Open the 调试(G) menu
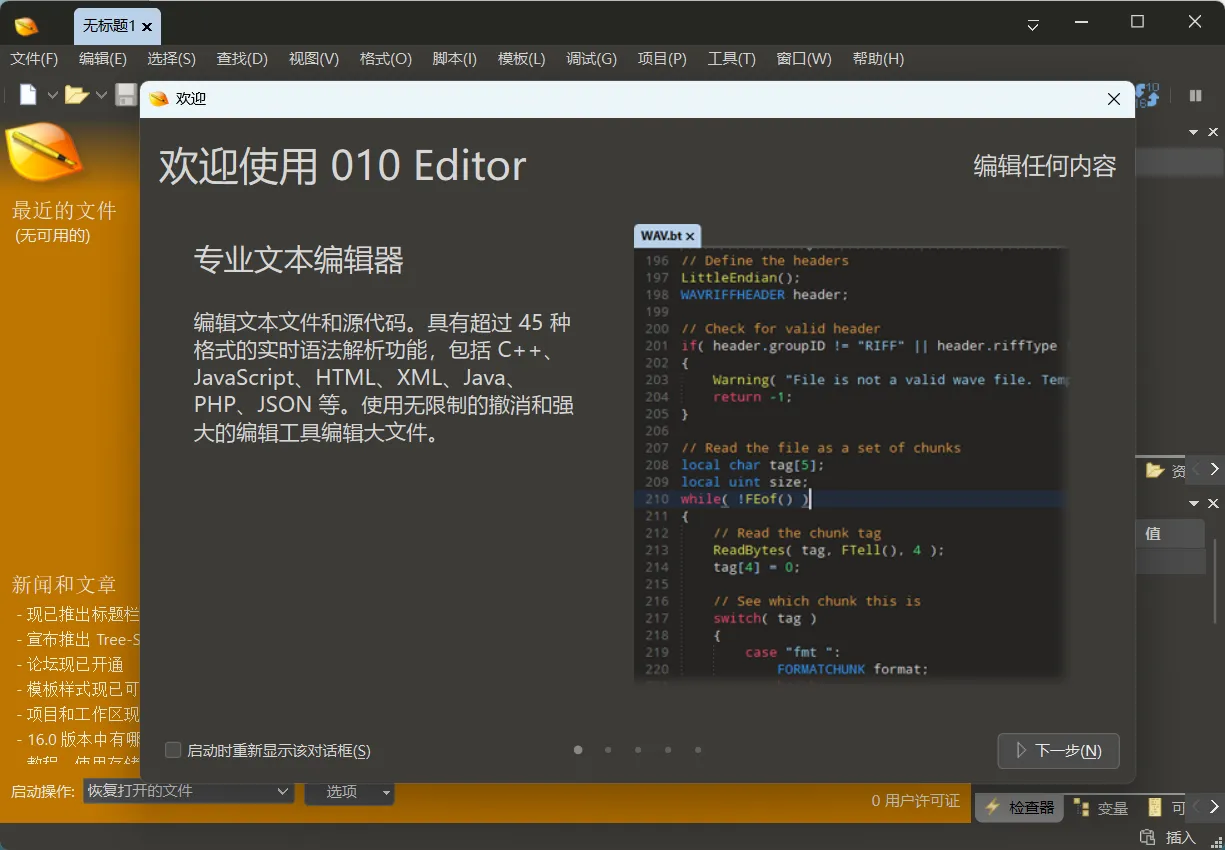 click(x=591, y=59)
